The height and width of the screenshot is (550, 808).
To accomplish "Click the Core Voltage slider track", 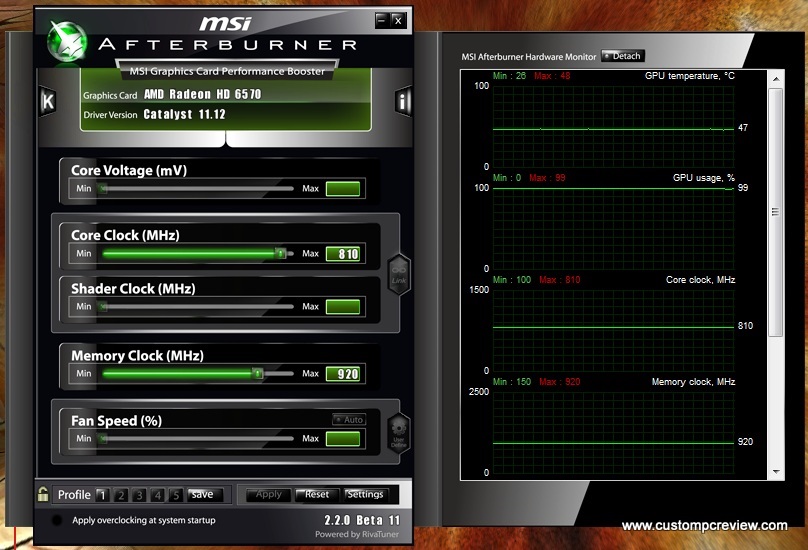I will pyautogui.click(x=198, y=189).
